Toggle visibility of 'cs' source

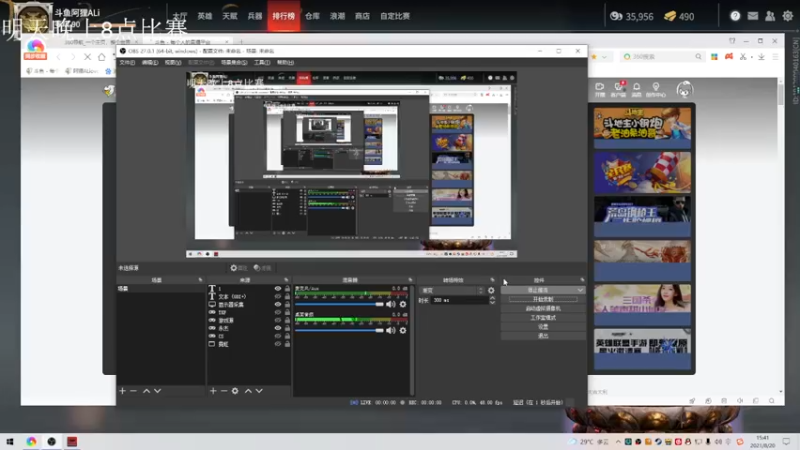278,336
